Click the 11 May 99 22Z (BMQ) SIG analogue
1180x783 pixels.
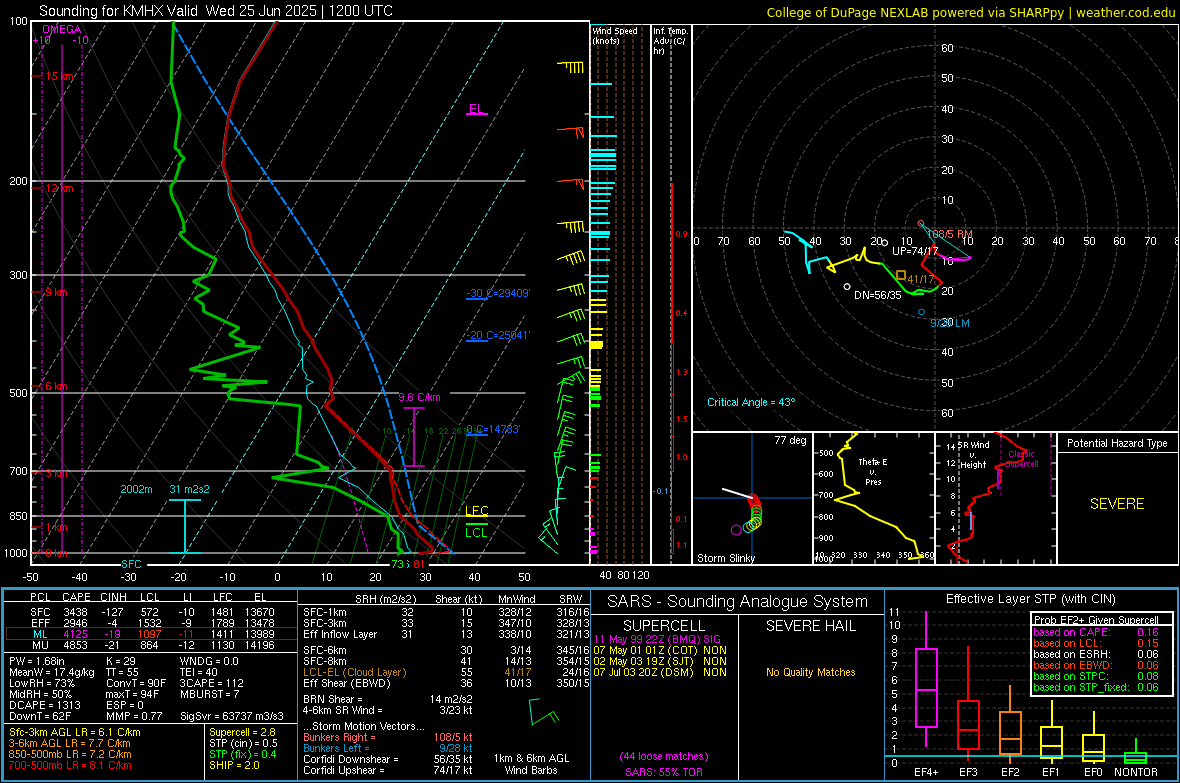click(657, 639)
